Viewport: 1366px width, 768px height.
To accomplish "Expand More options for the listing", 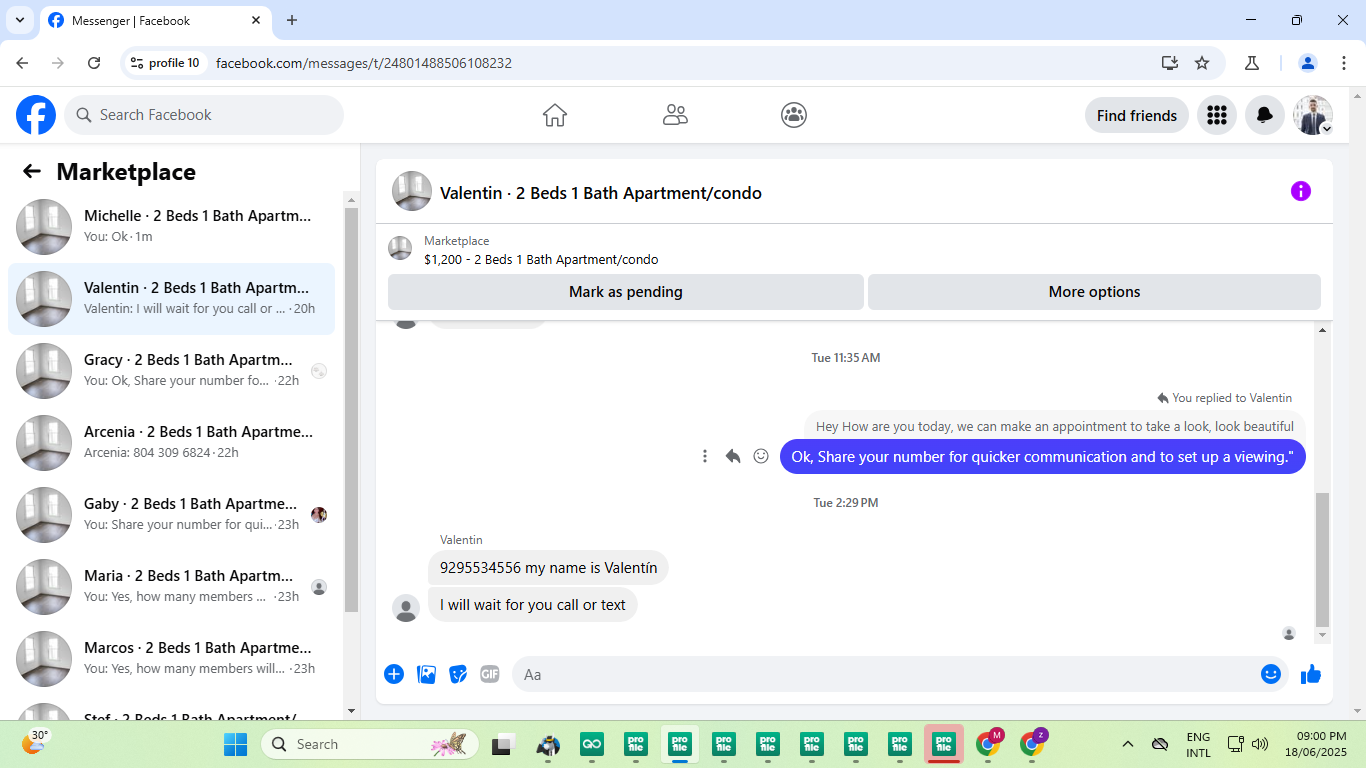I will point(1094,292).
